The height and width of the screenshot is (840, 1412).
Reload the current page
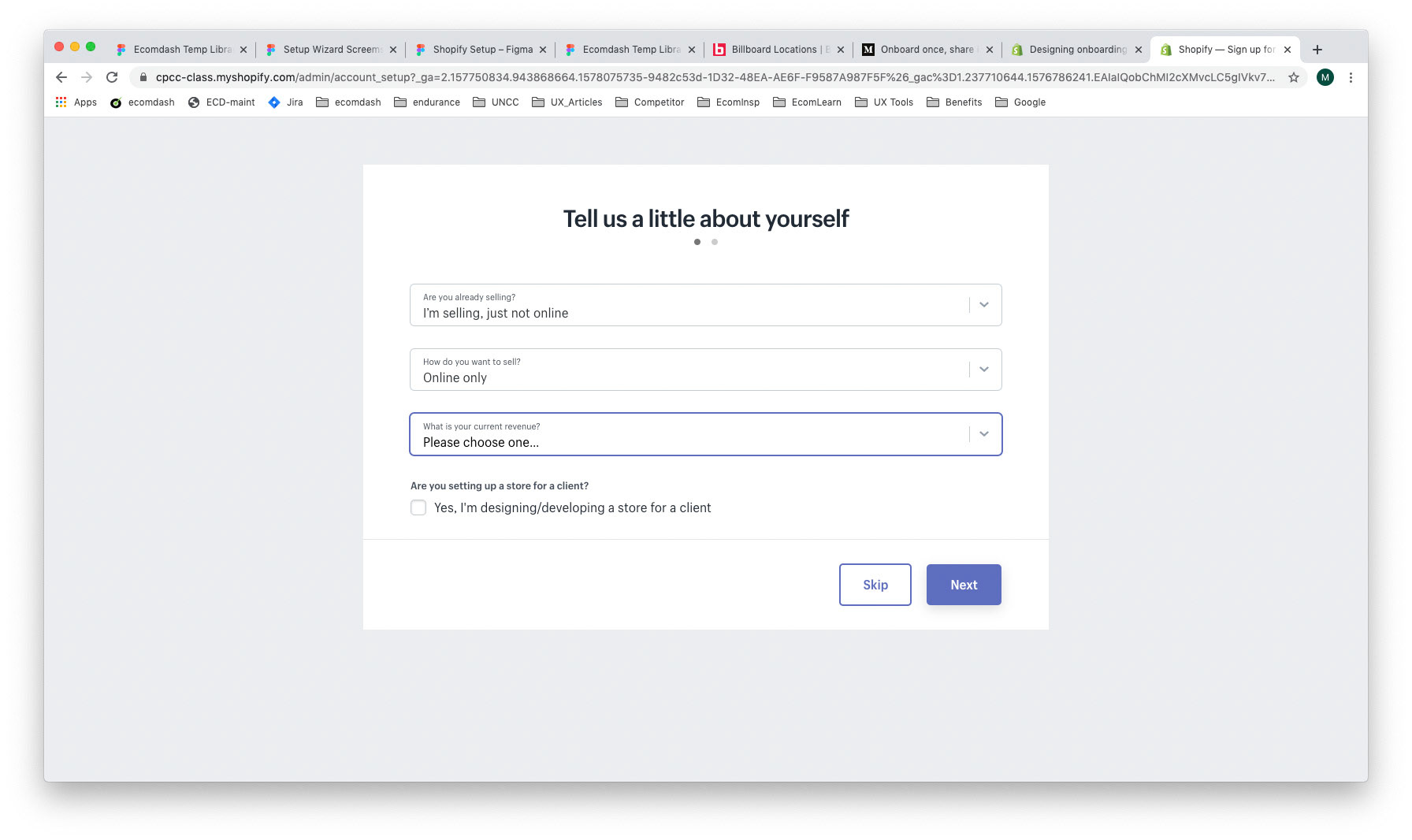(112, 77)
